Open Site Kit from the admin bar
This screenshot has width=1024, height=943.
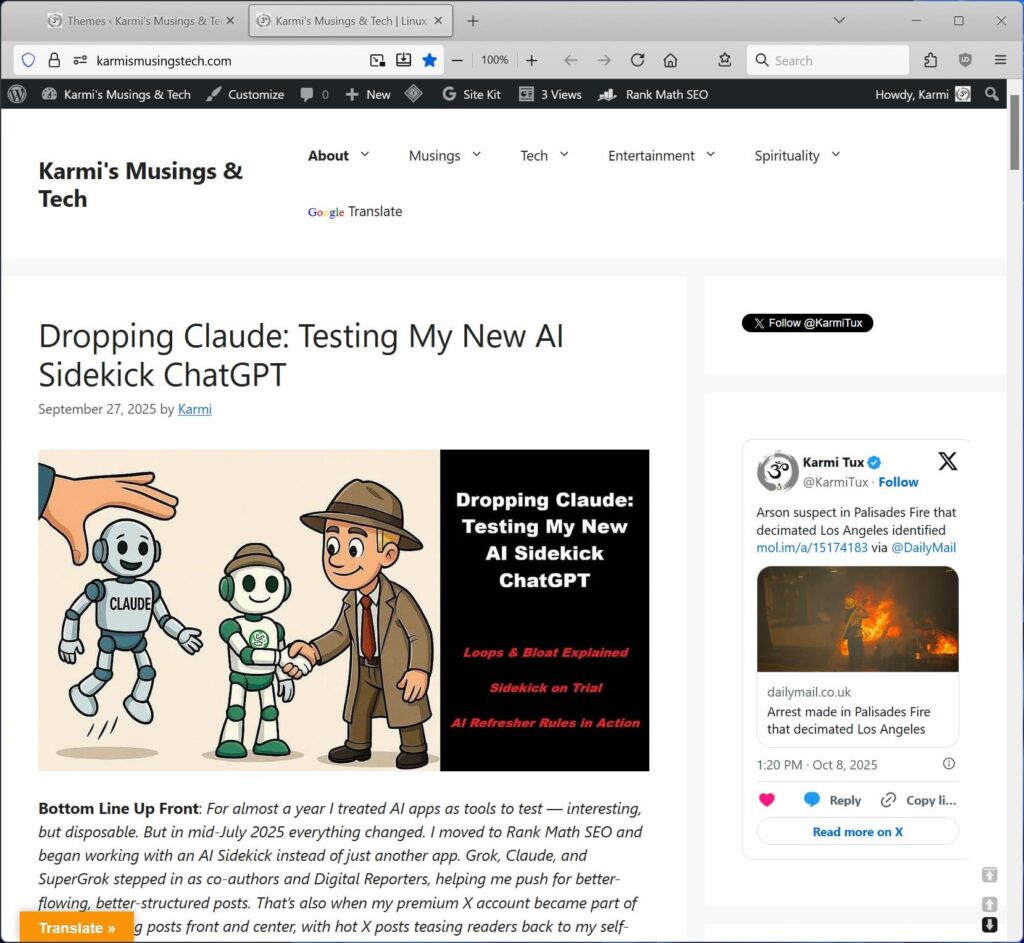coord(471,94)
